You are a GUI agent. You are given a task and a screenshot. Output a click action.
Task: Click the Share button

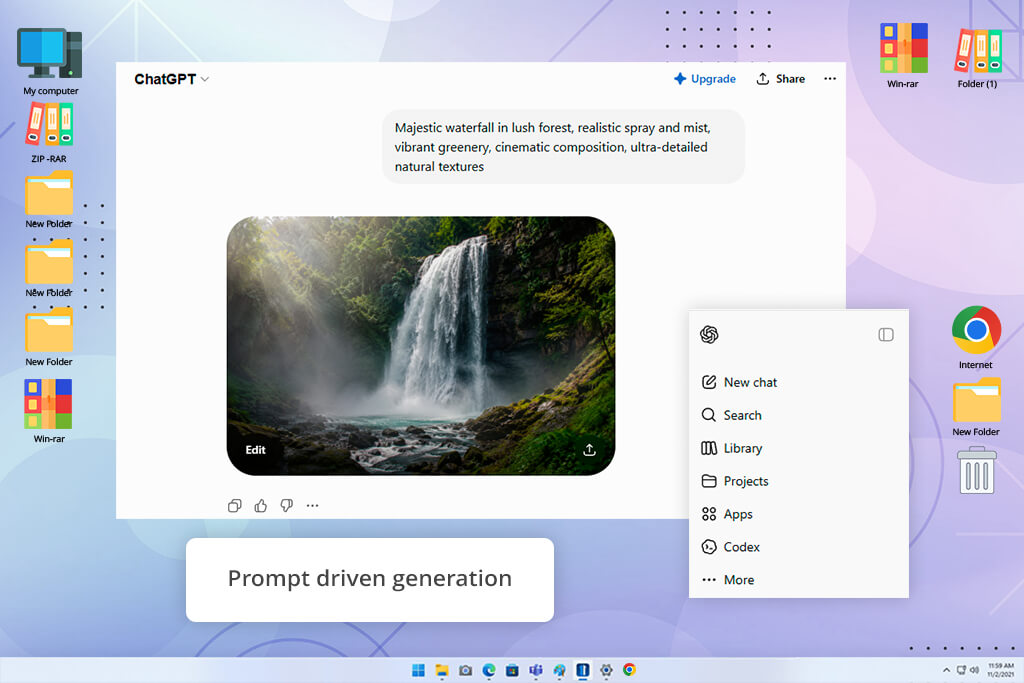pyautogui.click(x=780, y=79)
